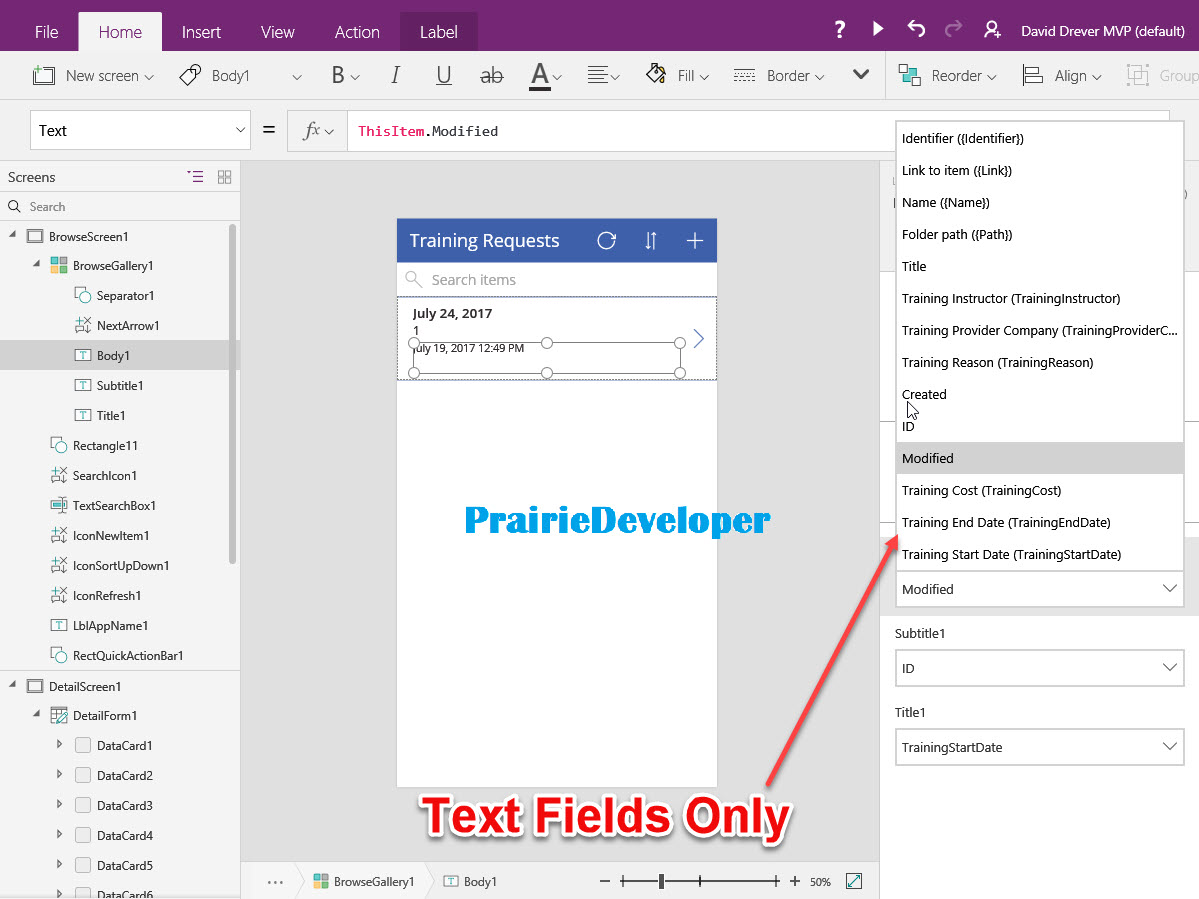Screen dimensions: 1199x899
Task: Click the fit to window icon
Action: (x=854, y=881)
